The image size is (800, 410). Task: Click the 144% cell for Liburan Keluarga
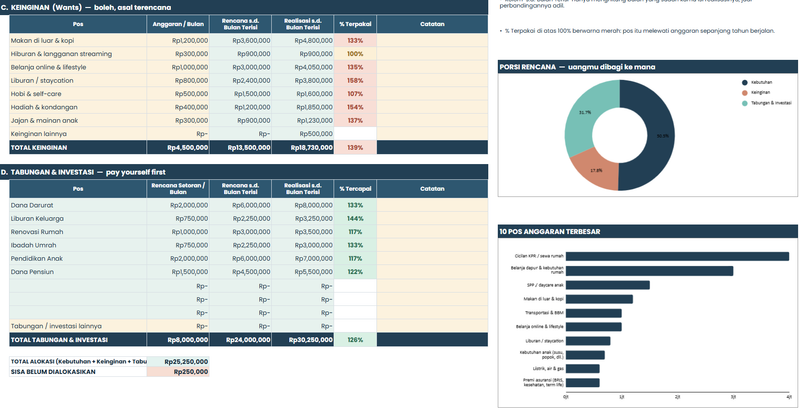(x=355, y=218)
